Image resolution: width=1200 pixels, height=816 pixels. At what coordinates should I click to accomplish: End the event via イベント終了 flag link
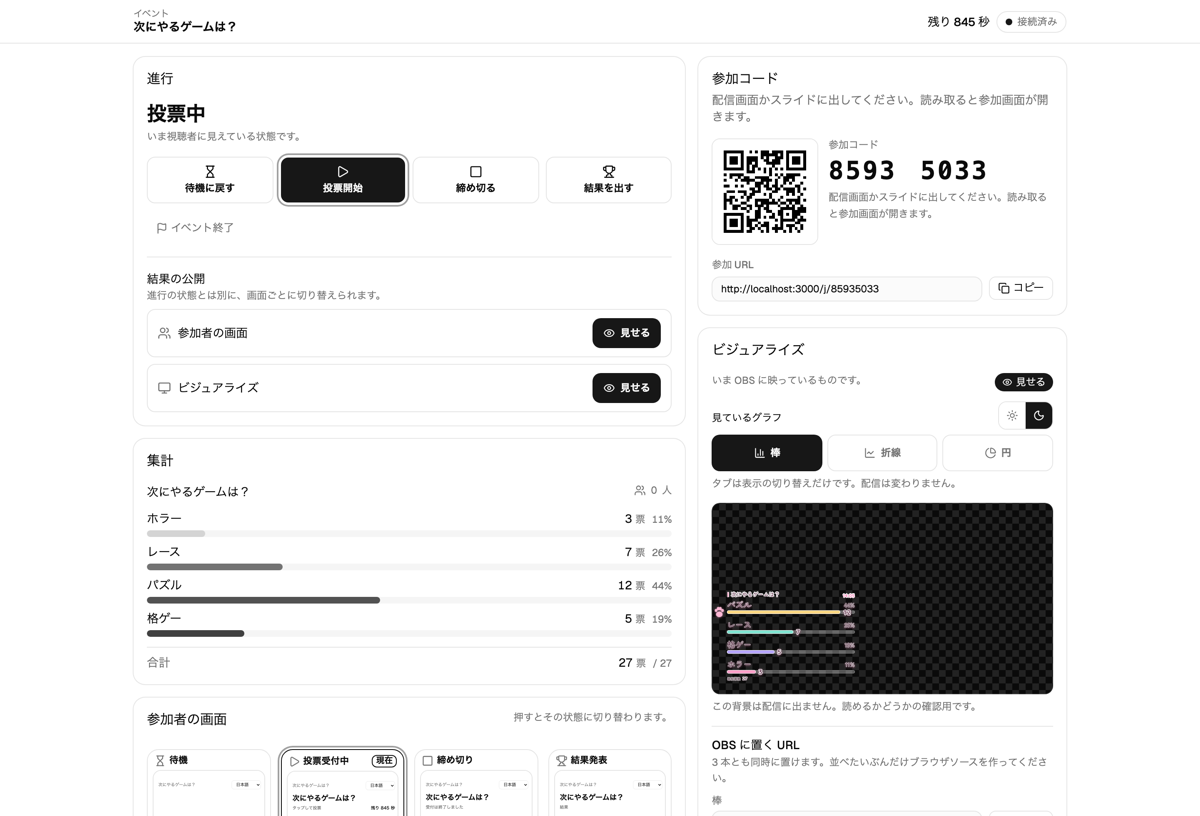point(195,228)
